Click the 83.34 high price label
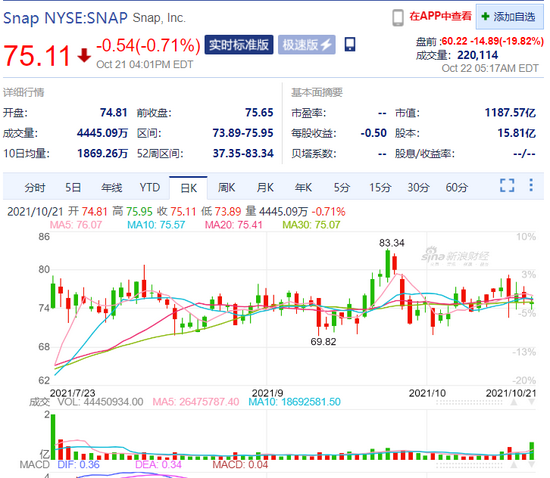 392,243
